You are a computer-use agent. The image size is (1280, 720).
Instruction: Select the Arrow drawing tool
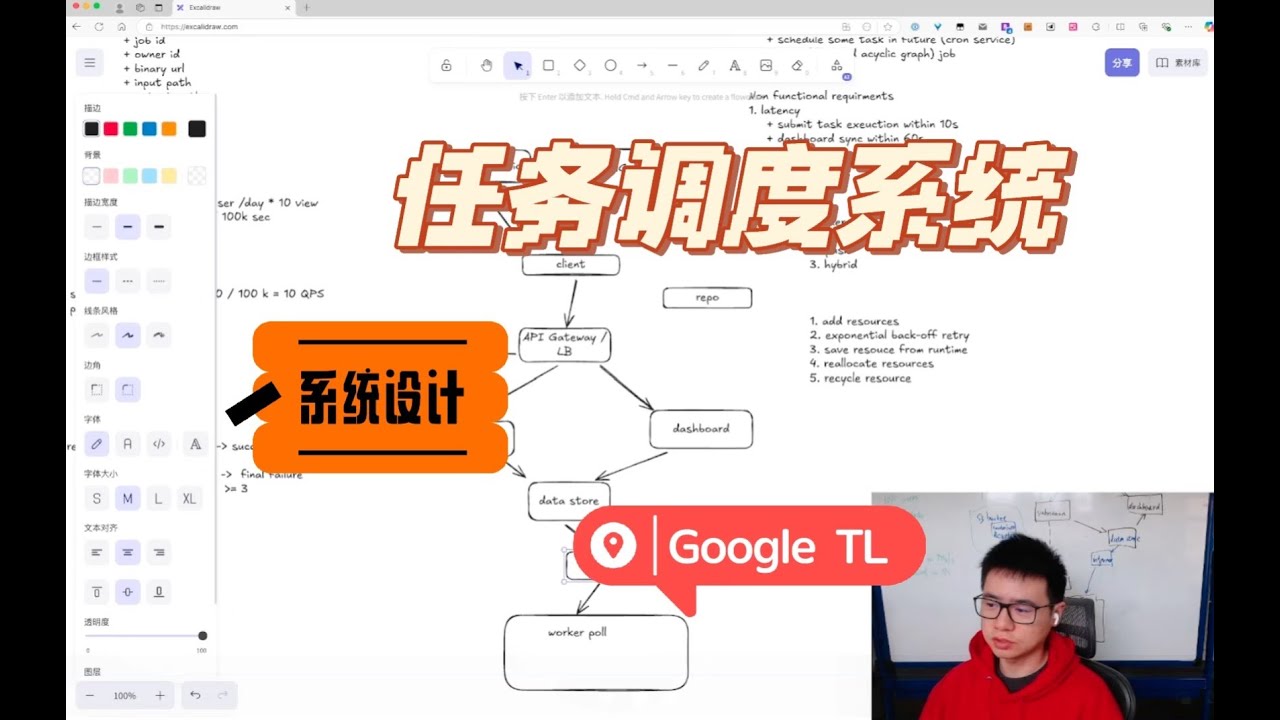[x=642, y=66]
